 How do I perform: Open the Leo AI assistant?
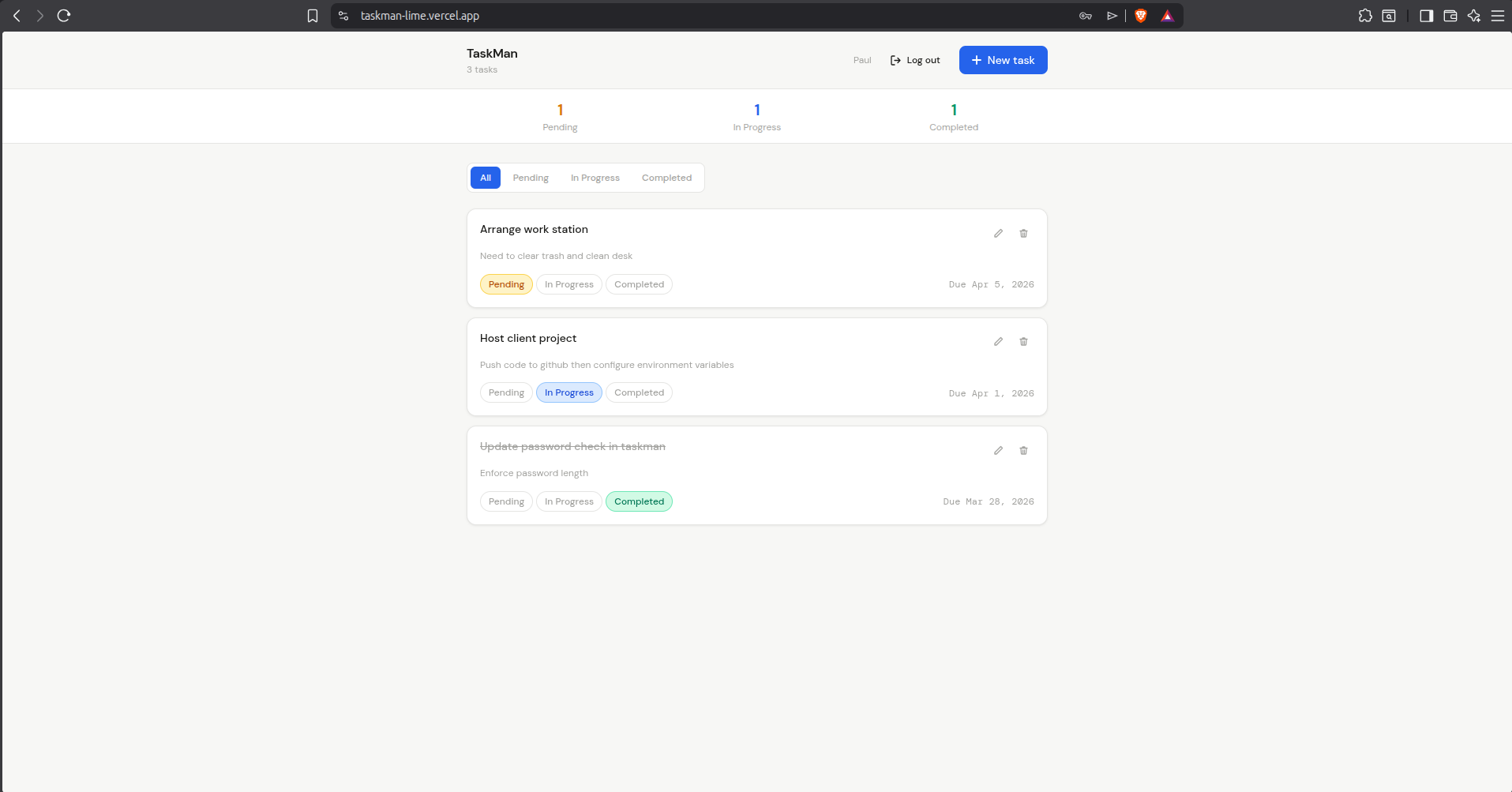(1475, 15)
